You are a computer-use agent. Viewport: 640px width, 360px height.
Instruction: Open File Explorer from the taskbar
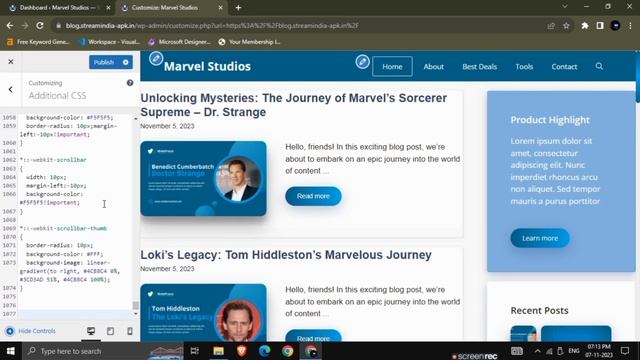point(218,351)
